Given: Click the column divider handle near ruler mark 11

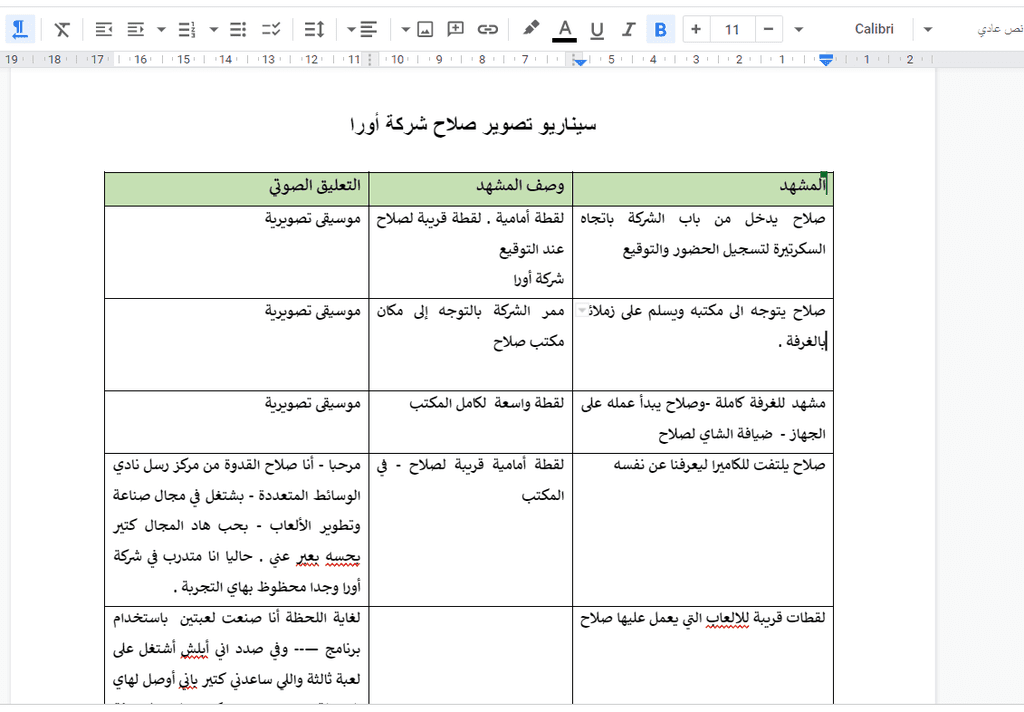Looking at the screenshot, I should point(370,60).
